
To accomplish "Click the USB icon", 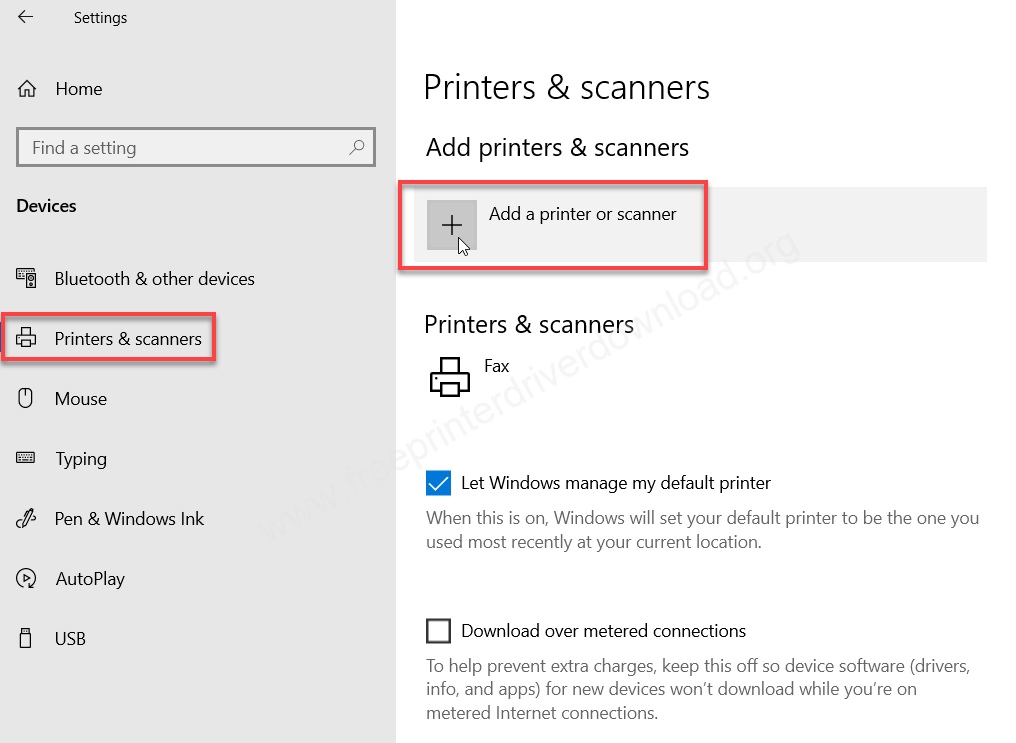I will (x=25, y=638).
